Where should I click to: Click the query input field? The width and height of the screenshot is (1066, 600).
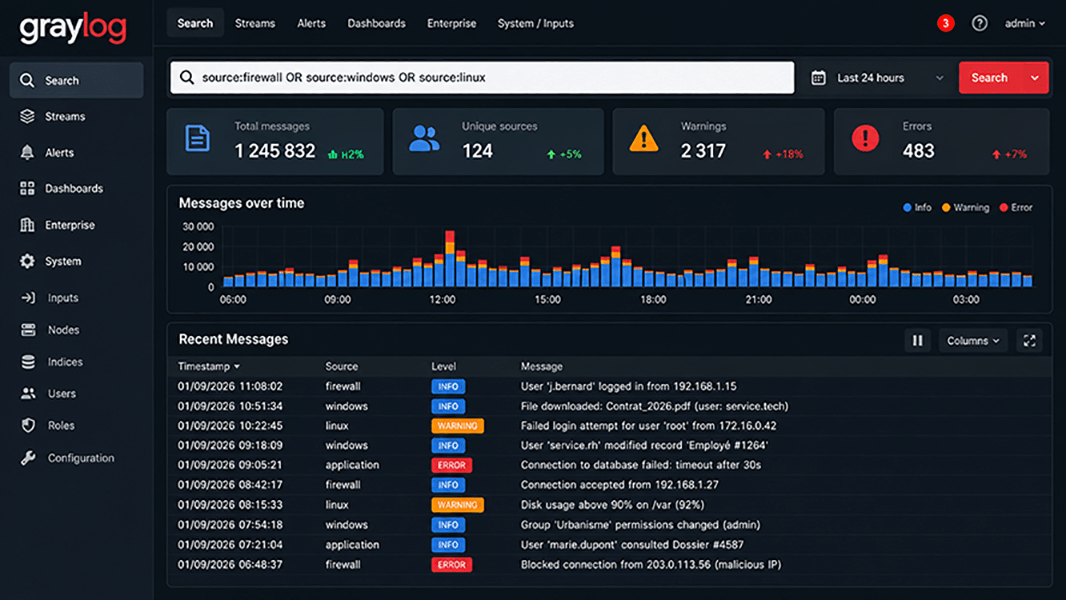point(482,77)
